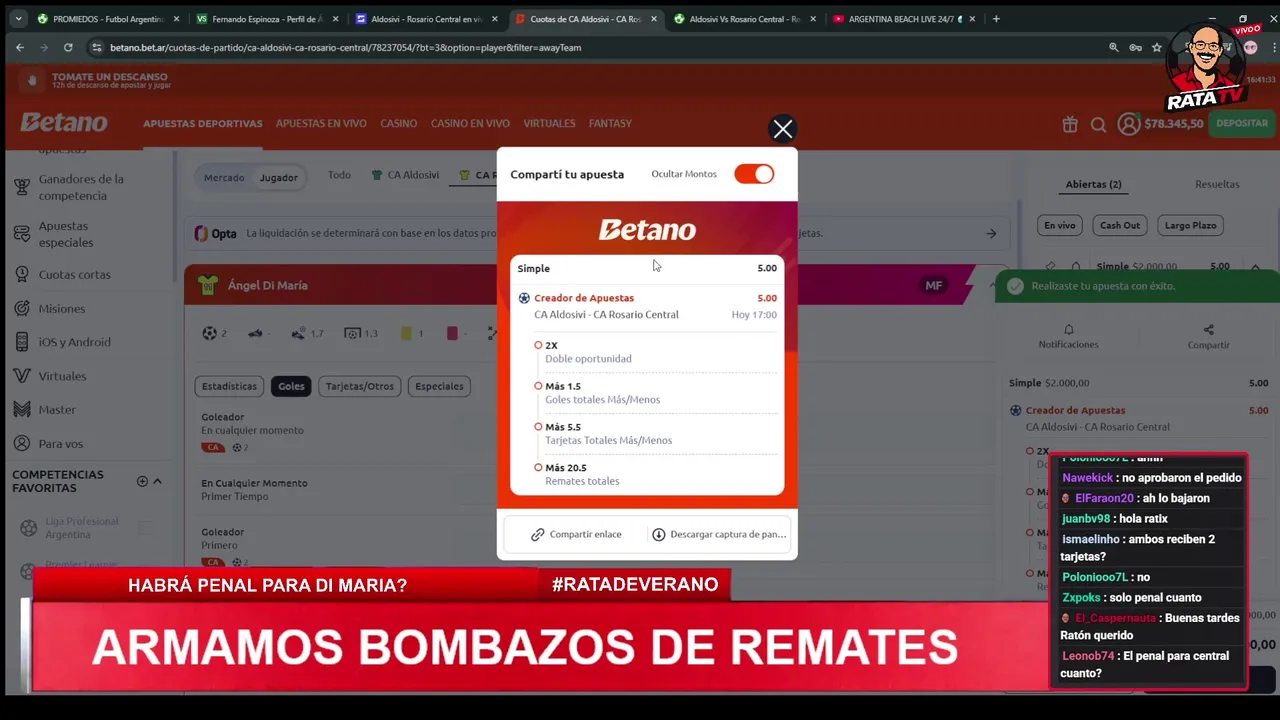Open the user account icon
The width and height of the screenshot is (1280, 720).
coord(1129,124)
